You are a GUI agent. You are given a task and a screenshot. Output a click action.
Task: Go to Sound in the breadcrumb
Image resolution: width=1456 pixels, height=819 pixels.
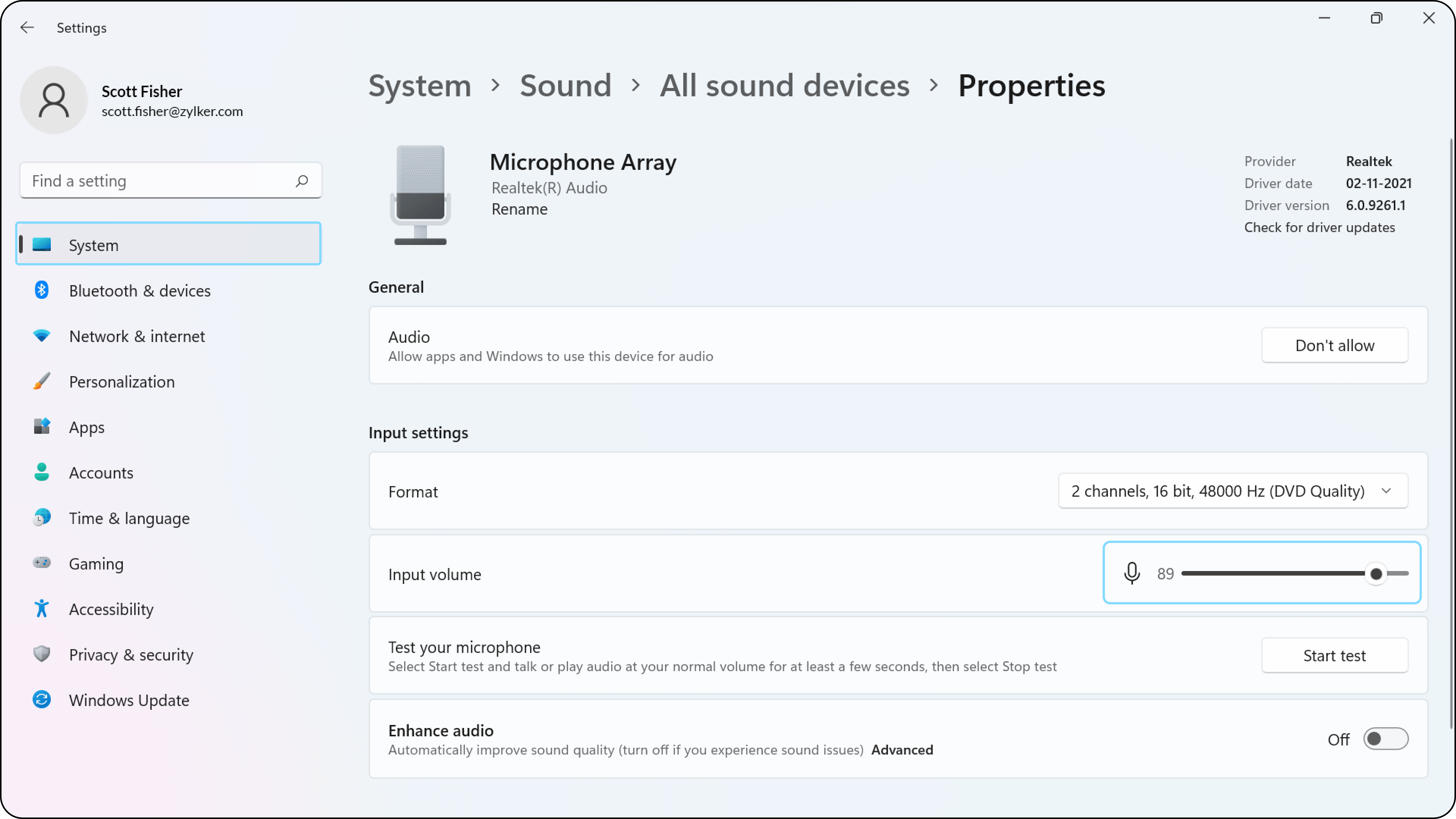[565, 86]
